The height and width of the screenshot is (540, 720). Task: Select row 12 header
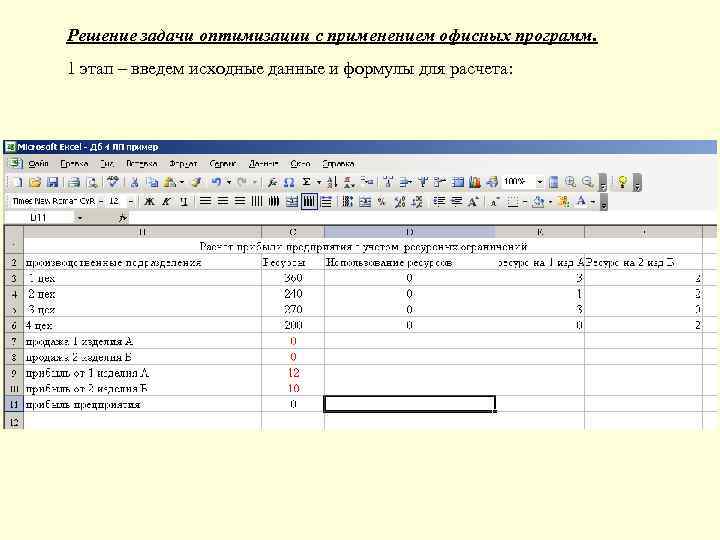tap(13, 421)
